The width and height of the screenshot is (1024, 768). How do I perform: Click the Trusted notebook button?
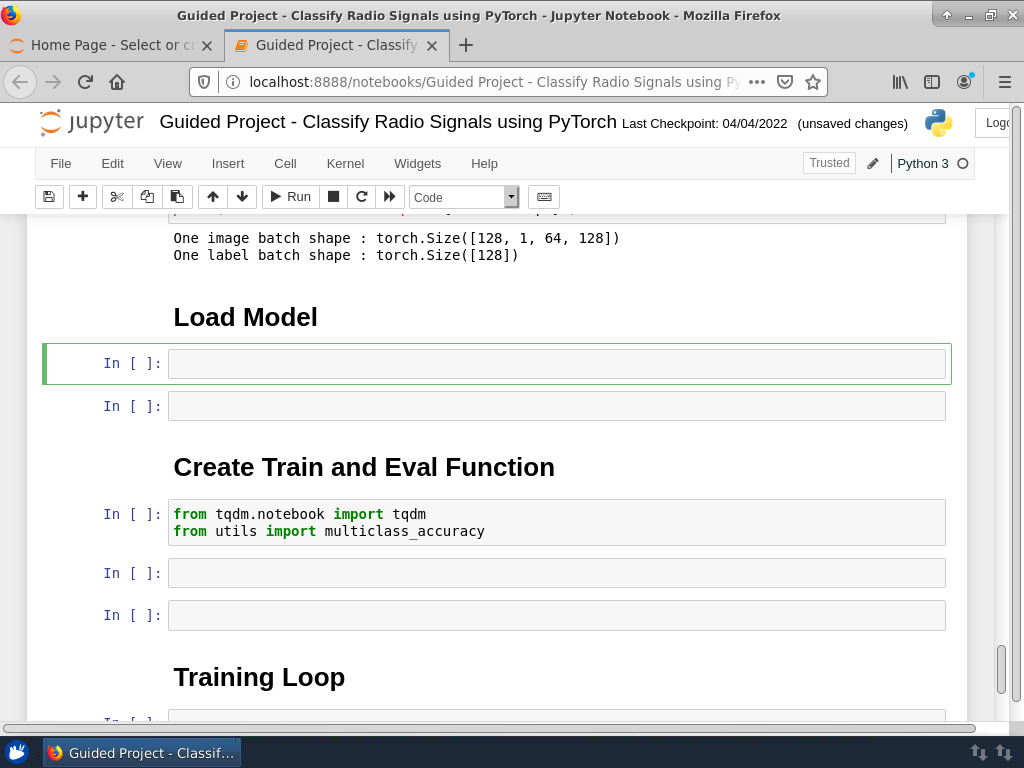pyautogui.click(x=829, y=163)
